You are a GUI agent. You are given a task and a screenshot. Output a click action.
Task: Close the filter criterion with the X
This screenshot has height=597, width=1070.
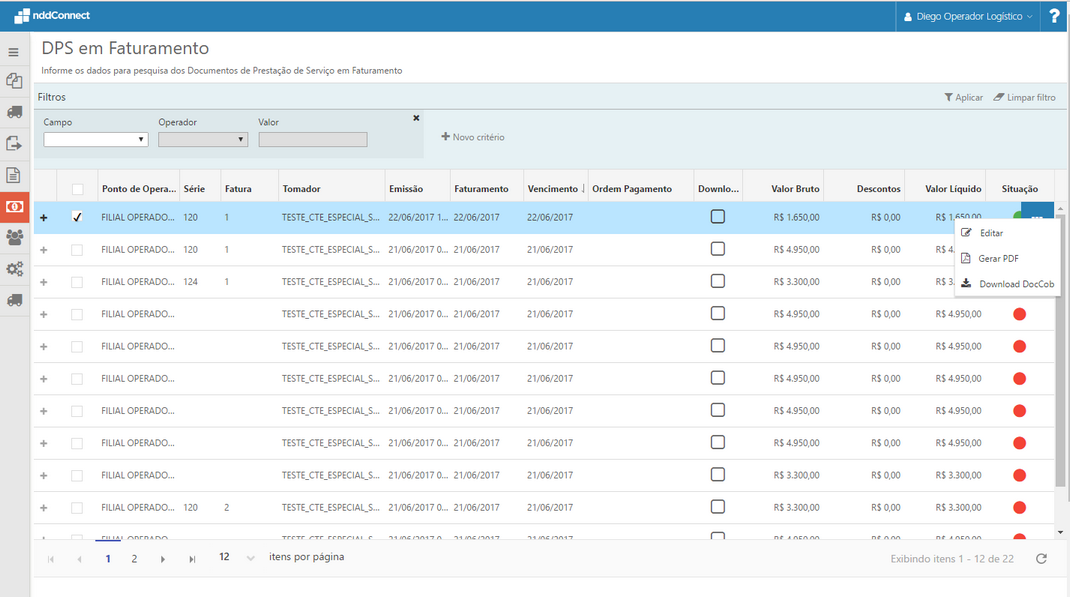416,118
